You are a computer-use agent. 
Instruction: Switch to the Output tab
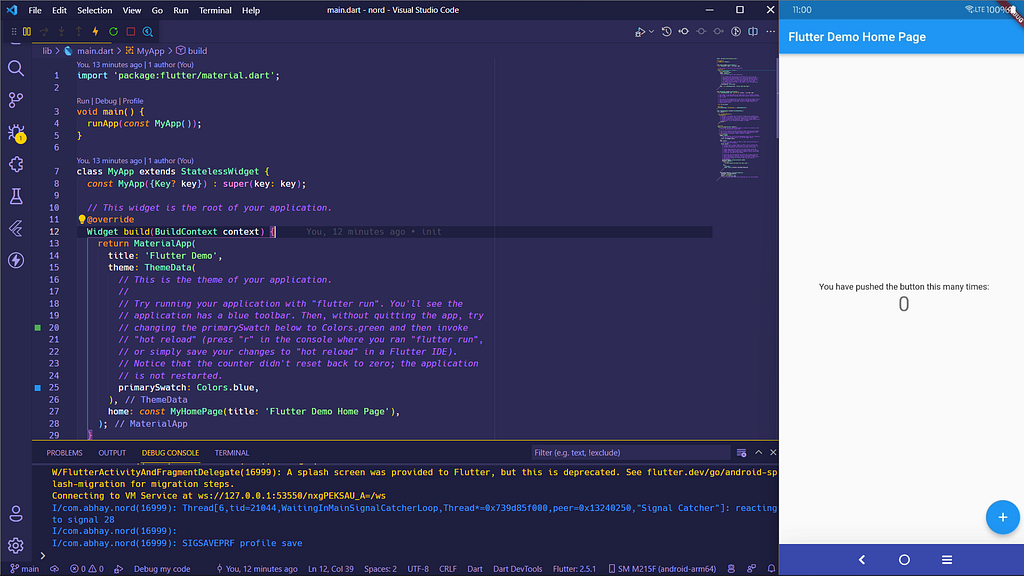(x=112, y=453)
